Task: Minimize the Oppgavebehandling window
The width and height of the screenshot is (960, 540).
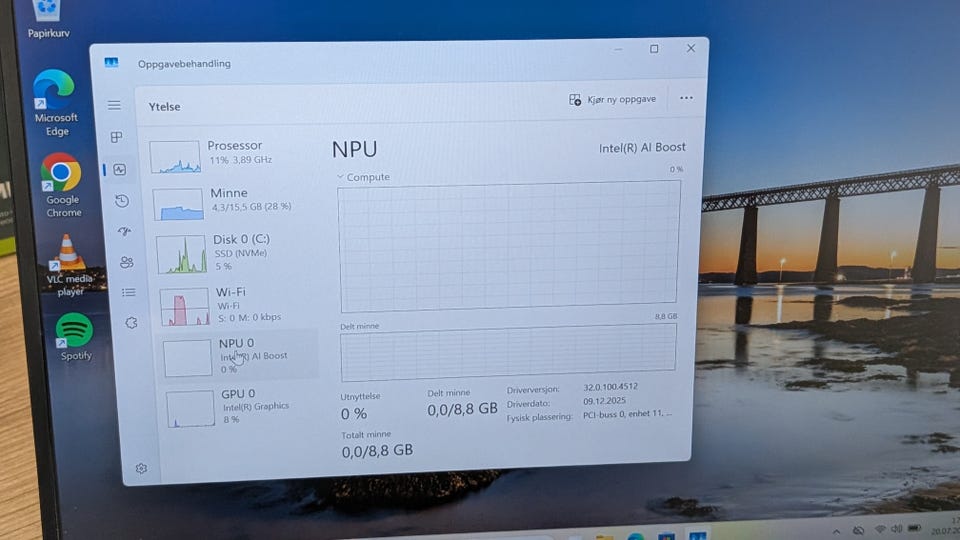Action: click(x=618, y=50)
